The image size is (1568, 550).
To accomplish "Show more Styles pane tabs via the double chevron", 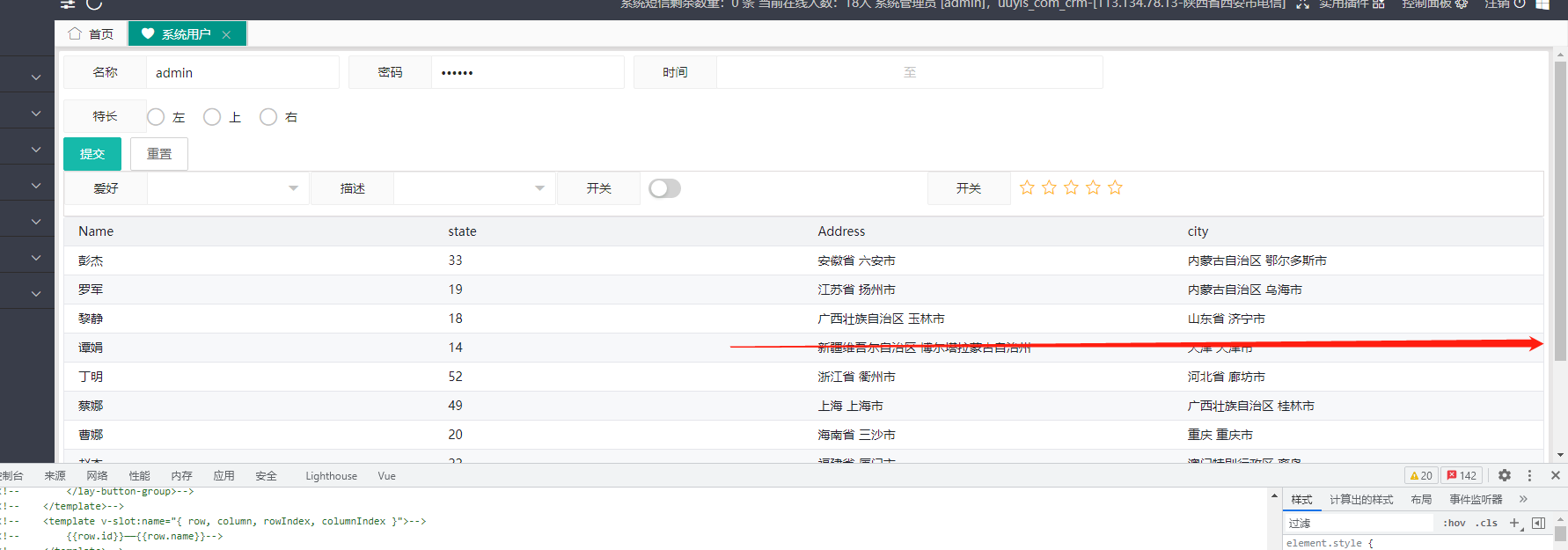I will pyautogui.click(x=1523, y=499).
